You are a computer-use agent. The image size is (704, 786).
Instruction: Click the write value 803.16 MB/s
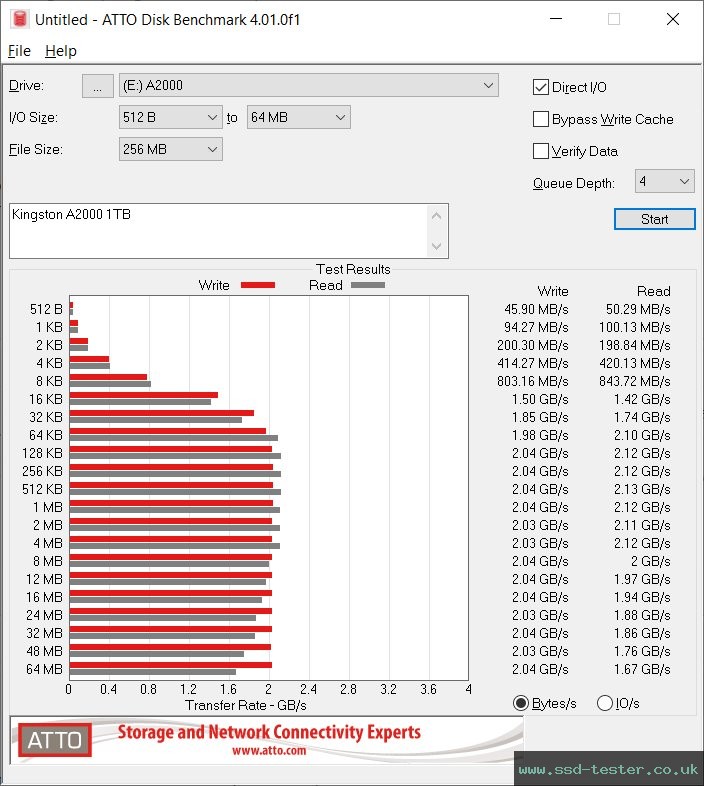point(533,381)
